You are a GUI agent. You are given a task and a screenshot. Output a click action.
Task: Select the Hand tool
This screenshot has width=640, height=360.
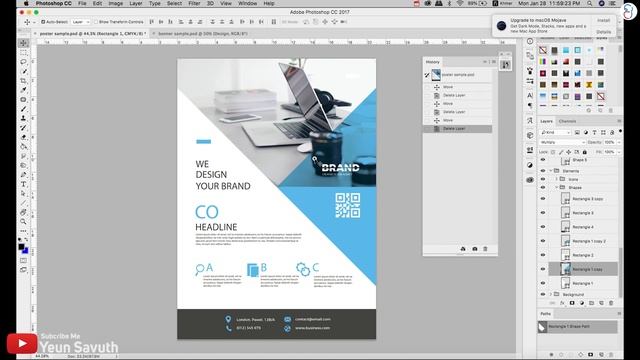point(23,212)
